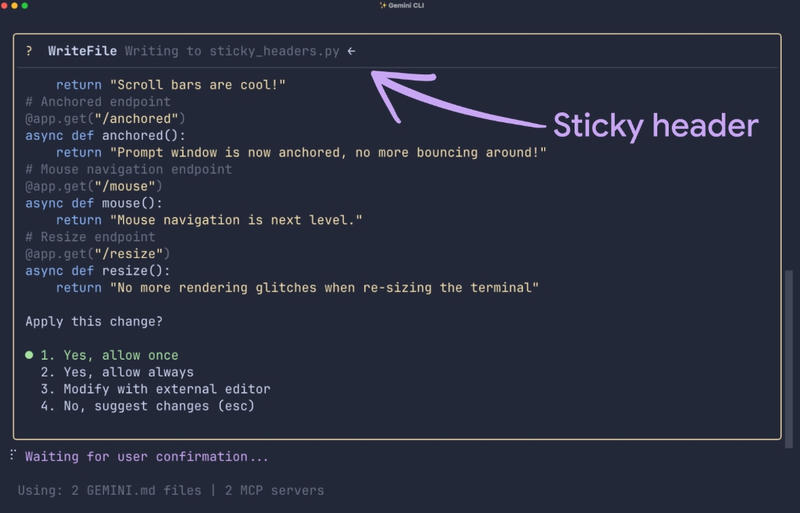800x513 pixels.
Task: Click the '@app.get("/mouse")' decorator line
Action: coord(94,186)
